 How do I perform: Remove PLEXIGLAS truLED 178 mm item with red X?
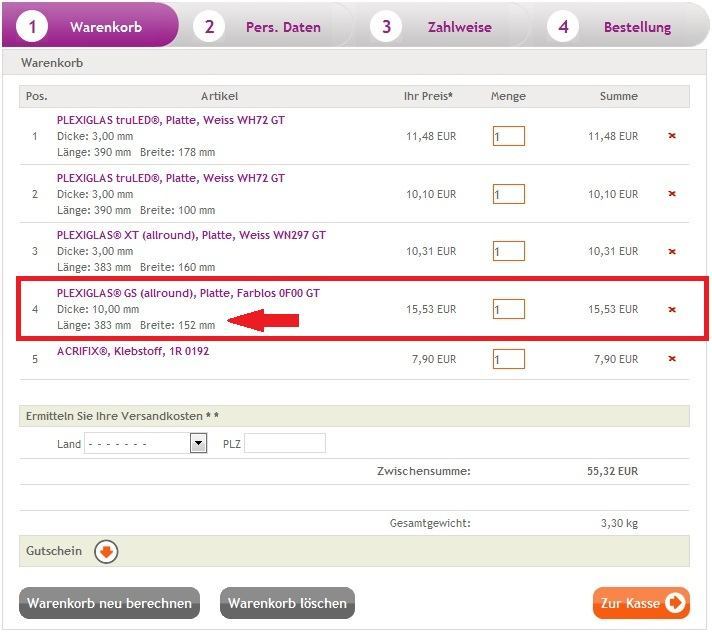pos(672,136)
